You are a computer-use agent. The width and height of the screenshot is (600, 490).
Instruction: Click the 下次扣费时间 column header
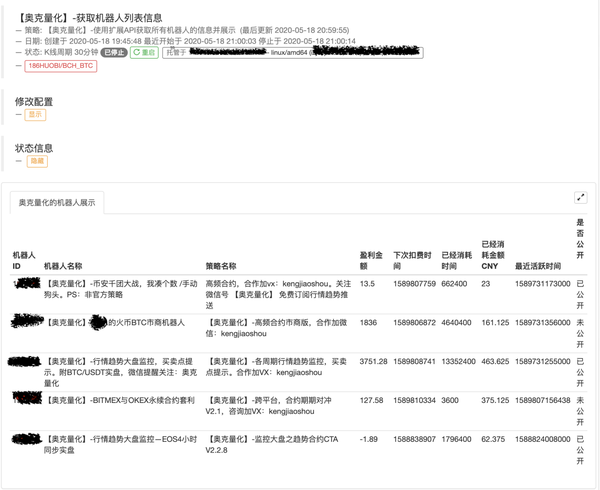pos(414,261)
